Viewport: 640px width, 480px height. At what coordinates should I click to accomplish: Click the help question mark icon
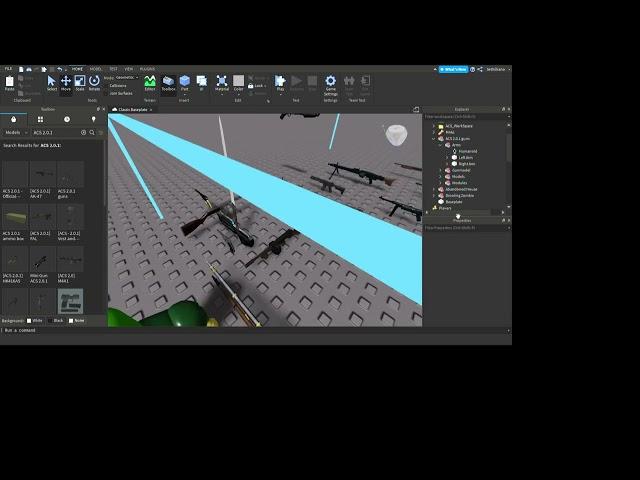[x=473, y=69]
